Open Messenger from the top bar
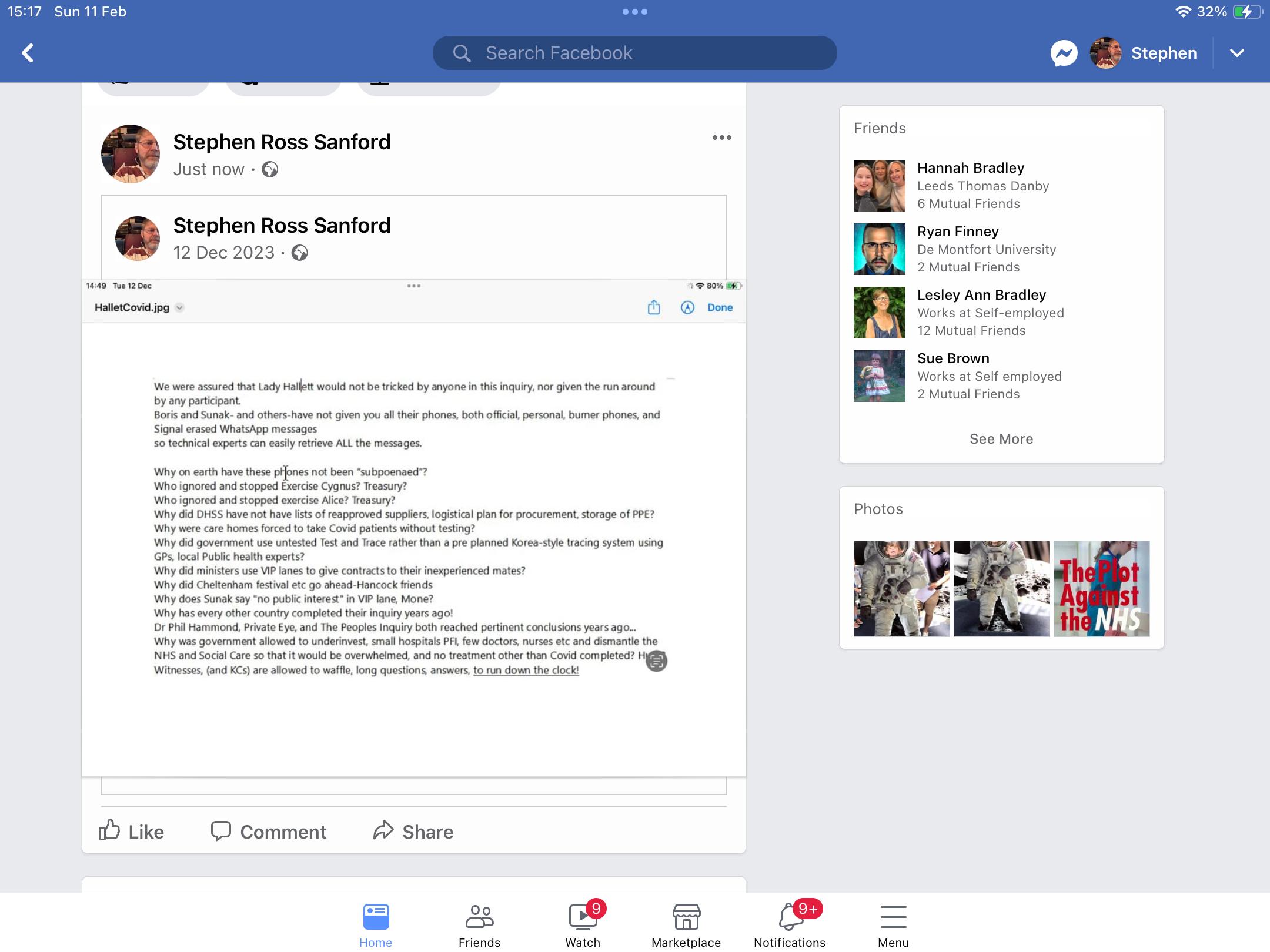This screenshot has width=1270, height=952. coord(1064,53)
